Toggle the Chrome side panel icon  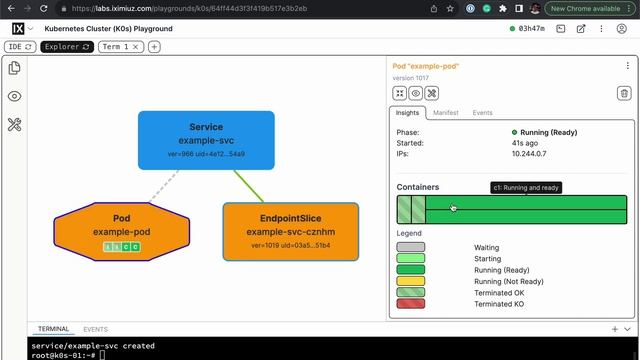(x=519, y=9)
